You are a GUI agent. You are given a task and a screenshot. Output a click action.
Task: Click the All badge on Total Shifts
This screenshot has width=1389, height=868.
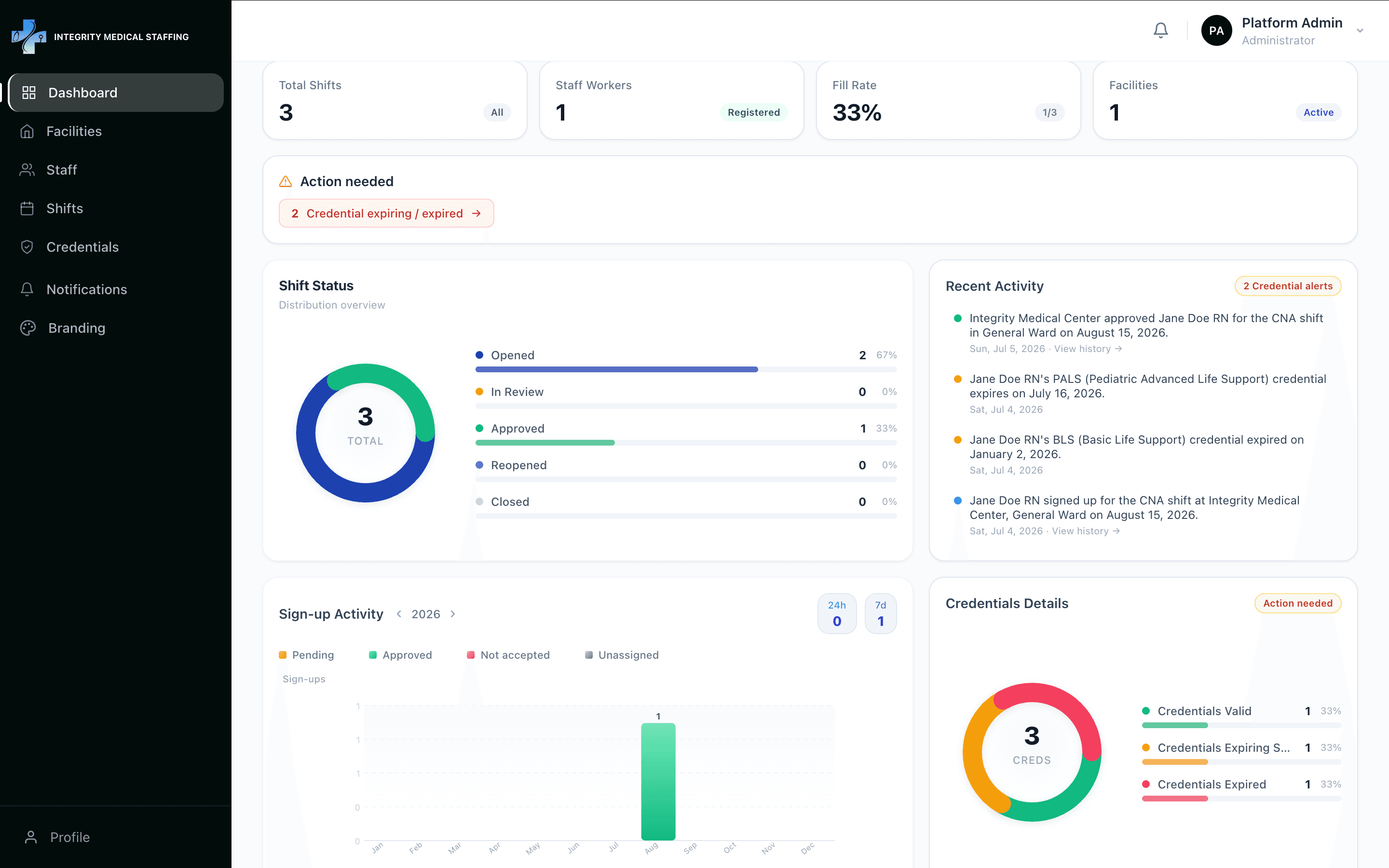click(497, 112)
